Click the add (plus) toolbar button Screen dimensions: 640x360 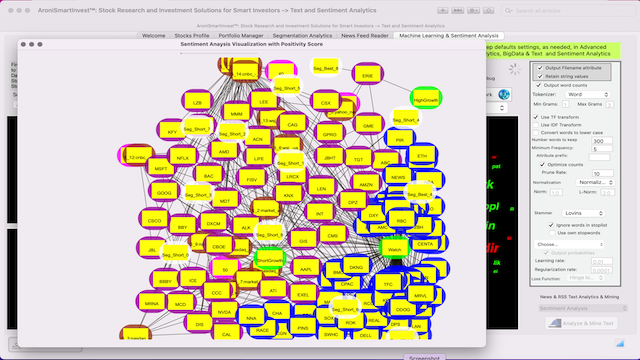(x=442, y=10)
